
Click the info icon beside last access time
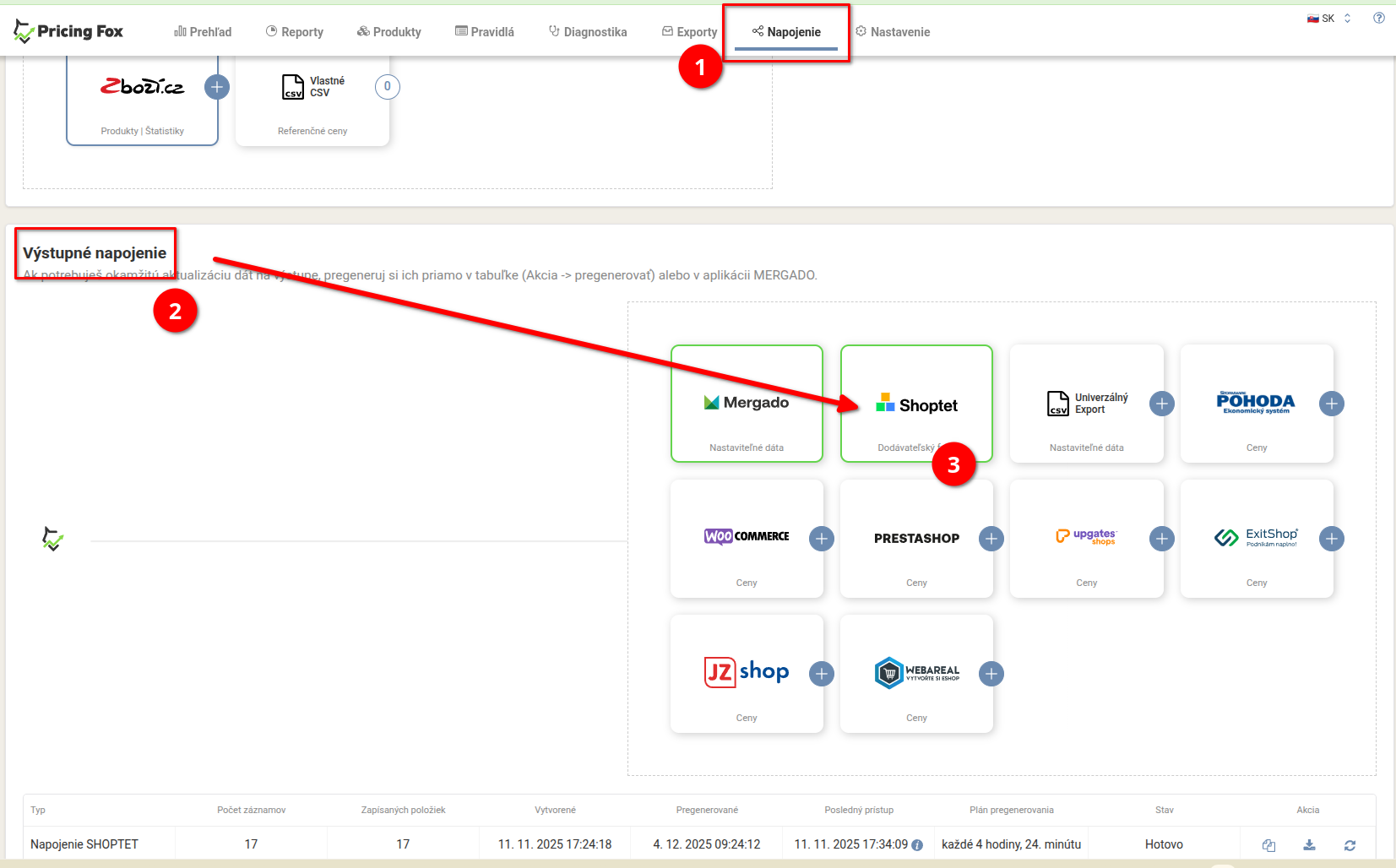[x=917, y=845]
